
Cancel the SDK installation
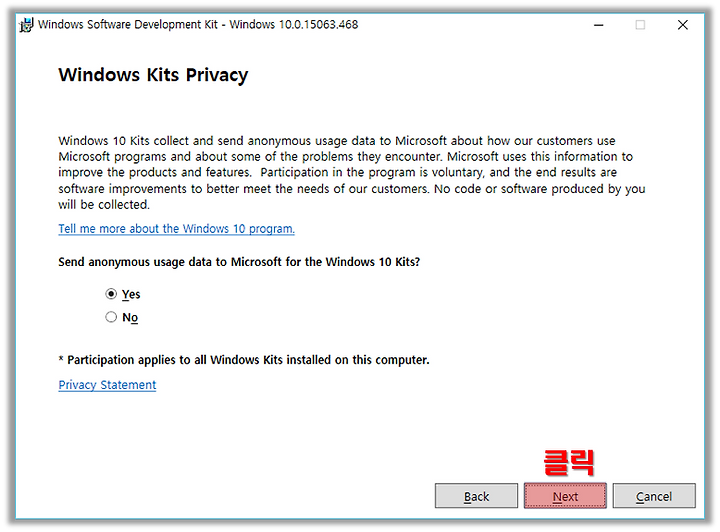[x=654, y=496]
